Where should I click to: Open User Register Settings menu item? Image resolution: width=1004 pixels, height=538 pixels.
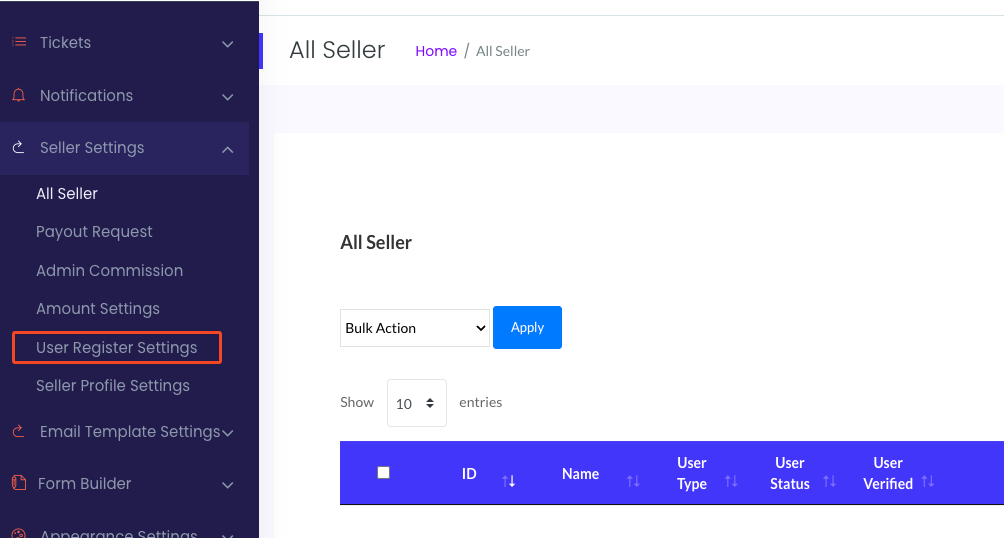[117, 348]
